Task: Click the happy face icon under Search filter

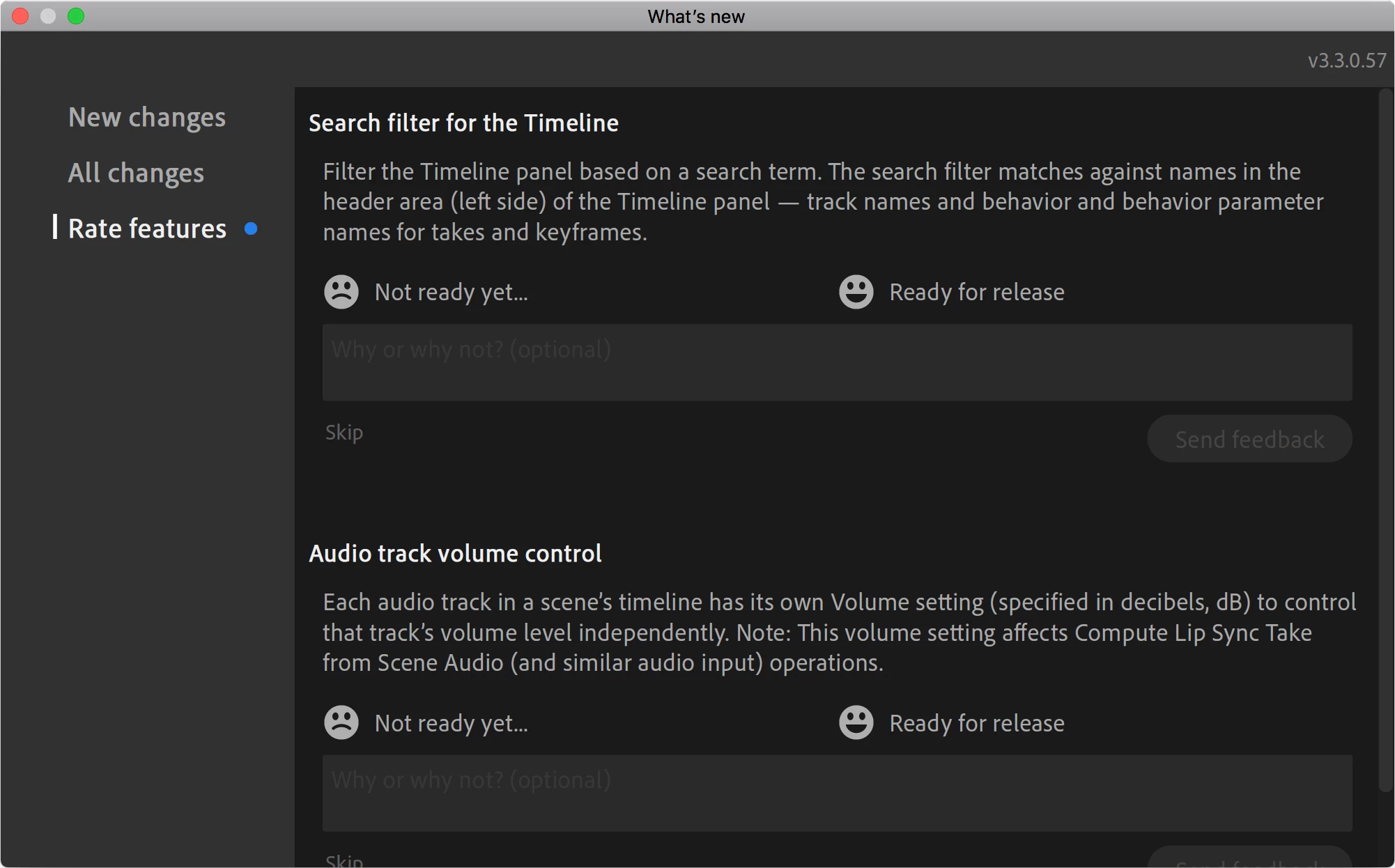Action: point(856,292)
